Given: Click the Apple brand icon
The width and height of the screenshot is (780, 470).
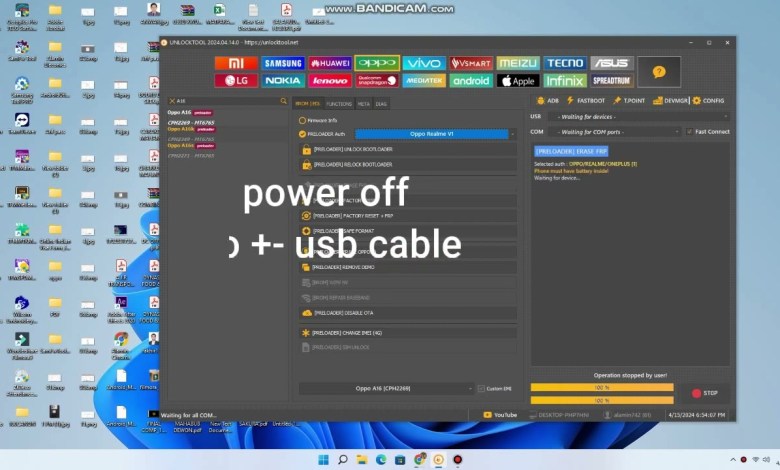Looking at the screenshot, I should 518,81.
